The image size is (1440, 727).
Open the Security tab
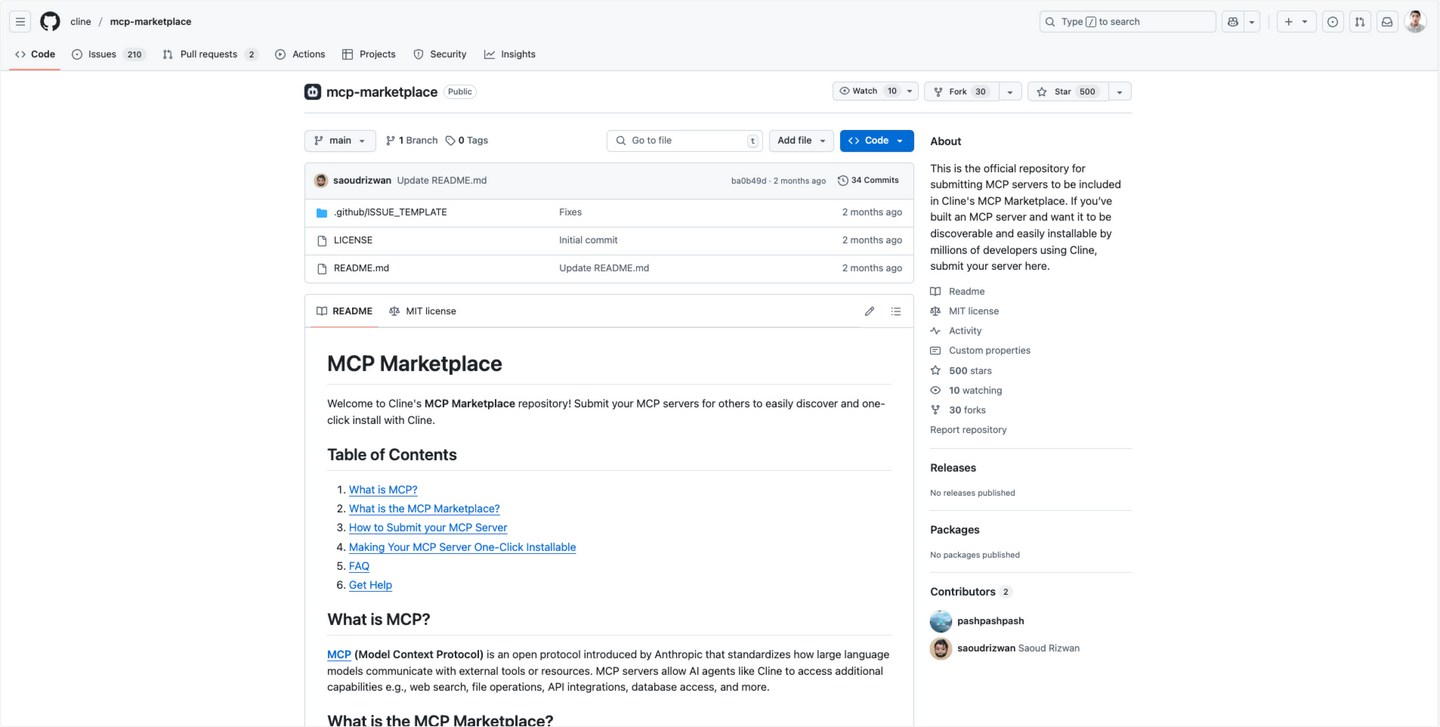pos(440,54)
